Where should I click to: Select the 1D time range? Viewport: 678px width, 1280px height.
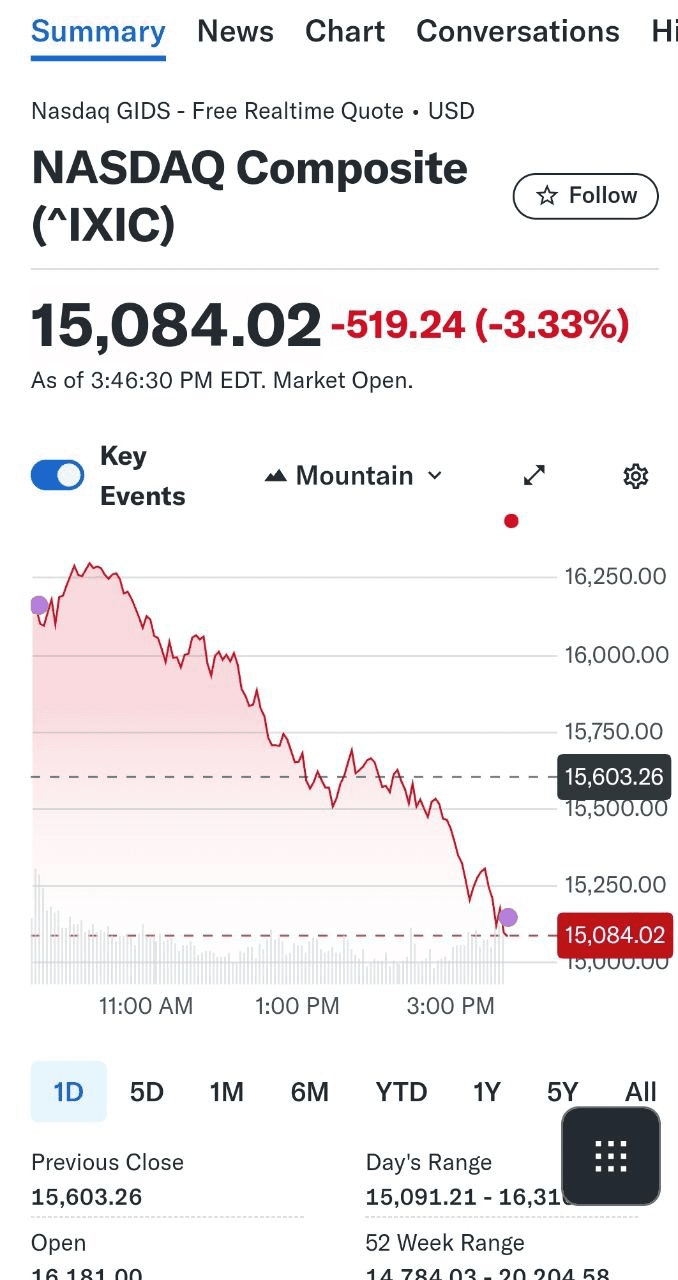point(68,1092)
